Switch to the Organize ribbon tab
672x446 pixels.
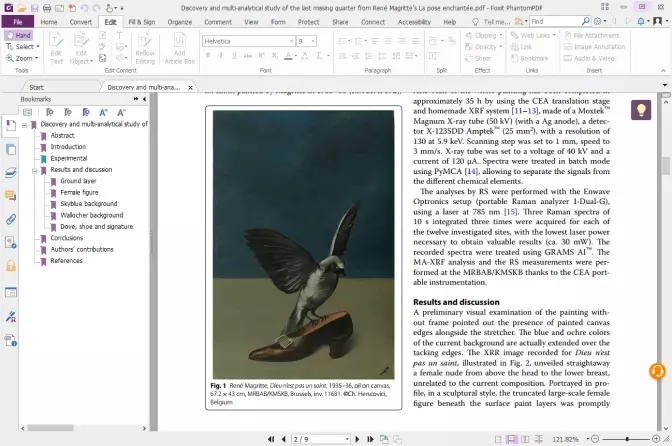point(180,22)
